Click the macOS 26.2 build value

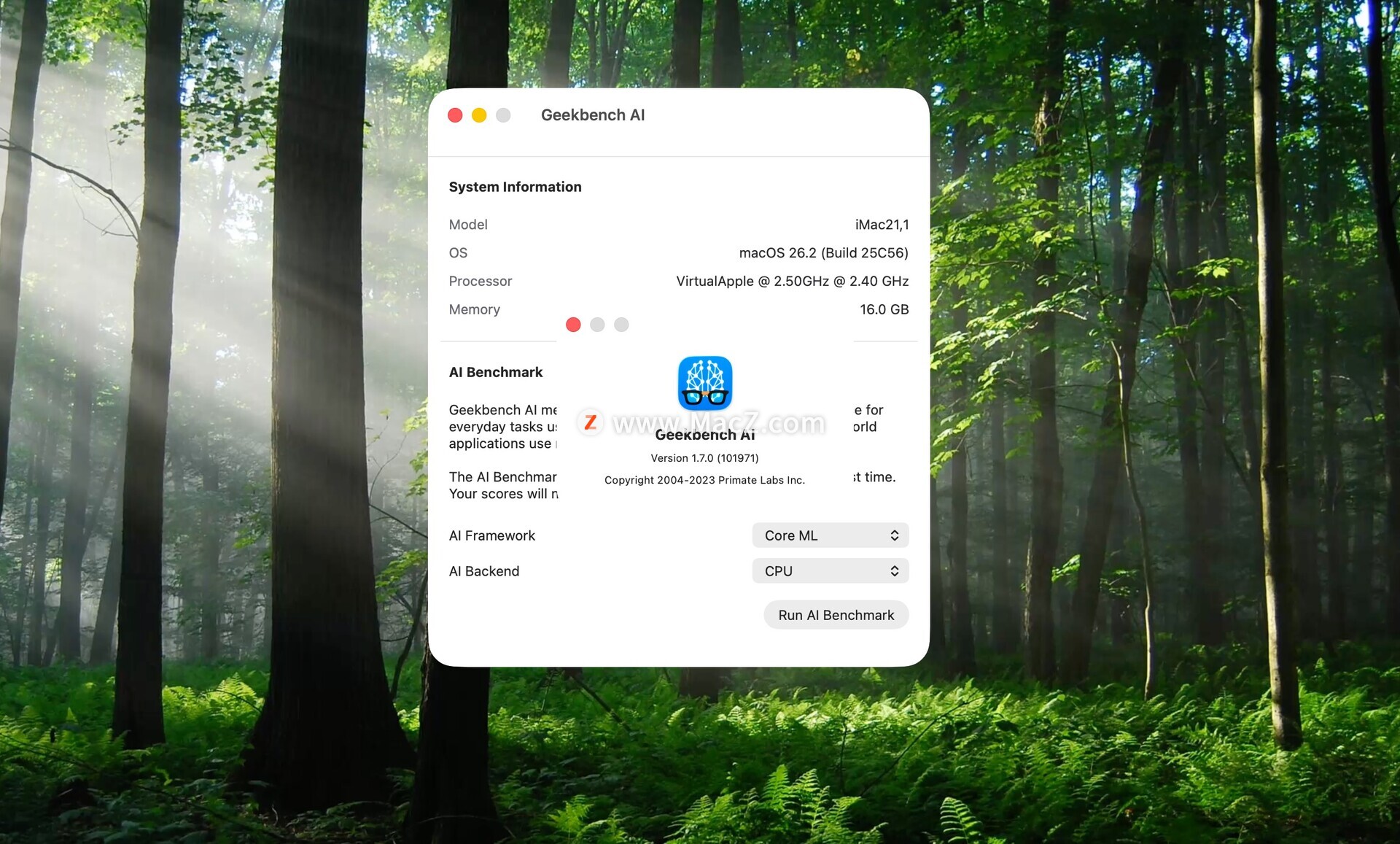pyautogui.click(x=823, y=253)
